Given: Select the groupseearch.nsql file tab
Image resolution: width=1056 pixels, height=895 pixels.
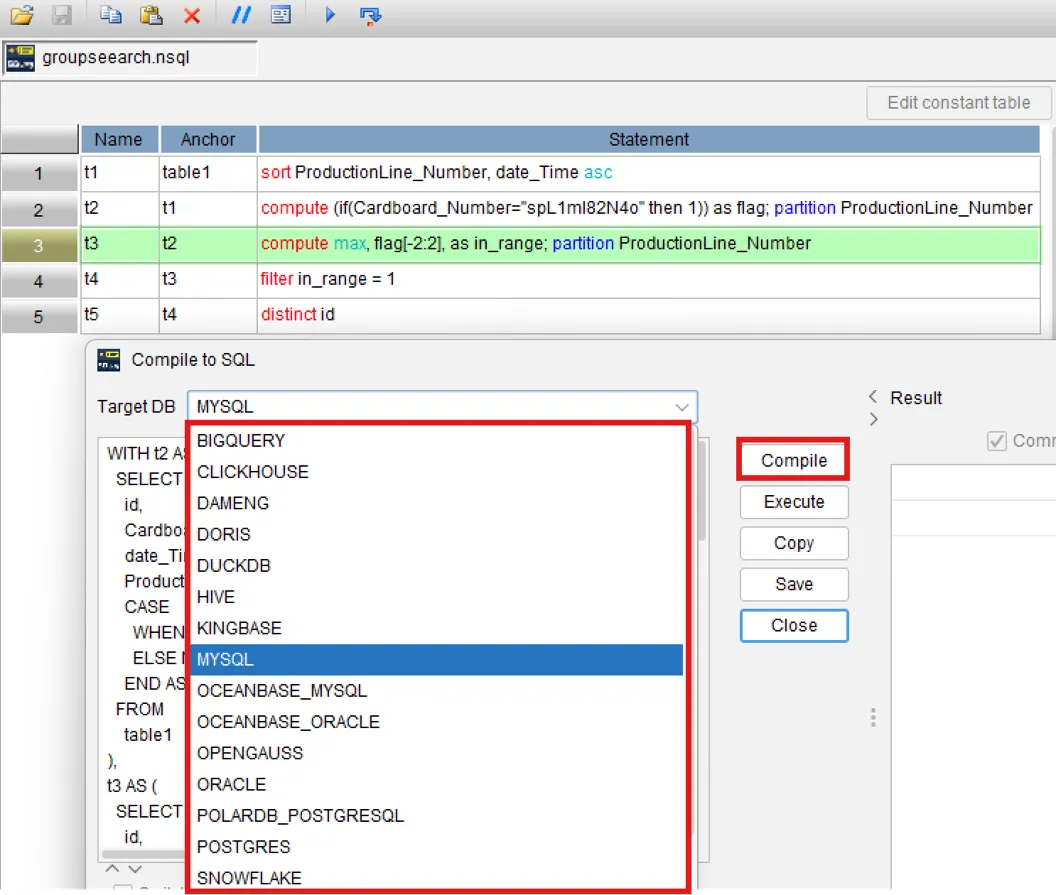Looking at the screenshot, I should [x=130, y=57].
